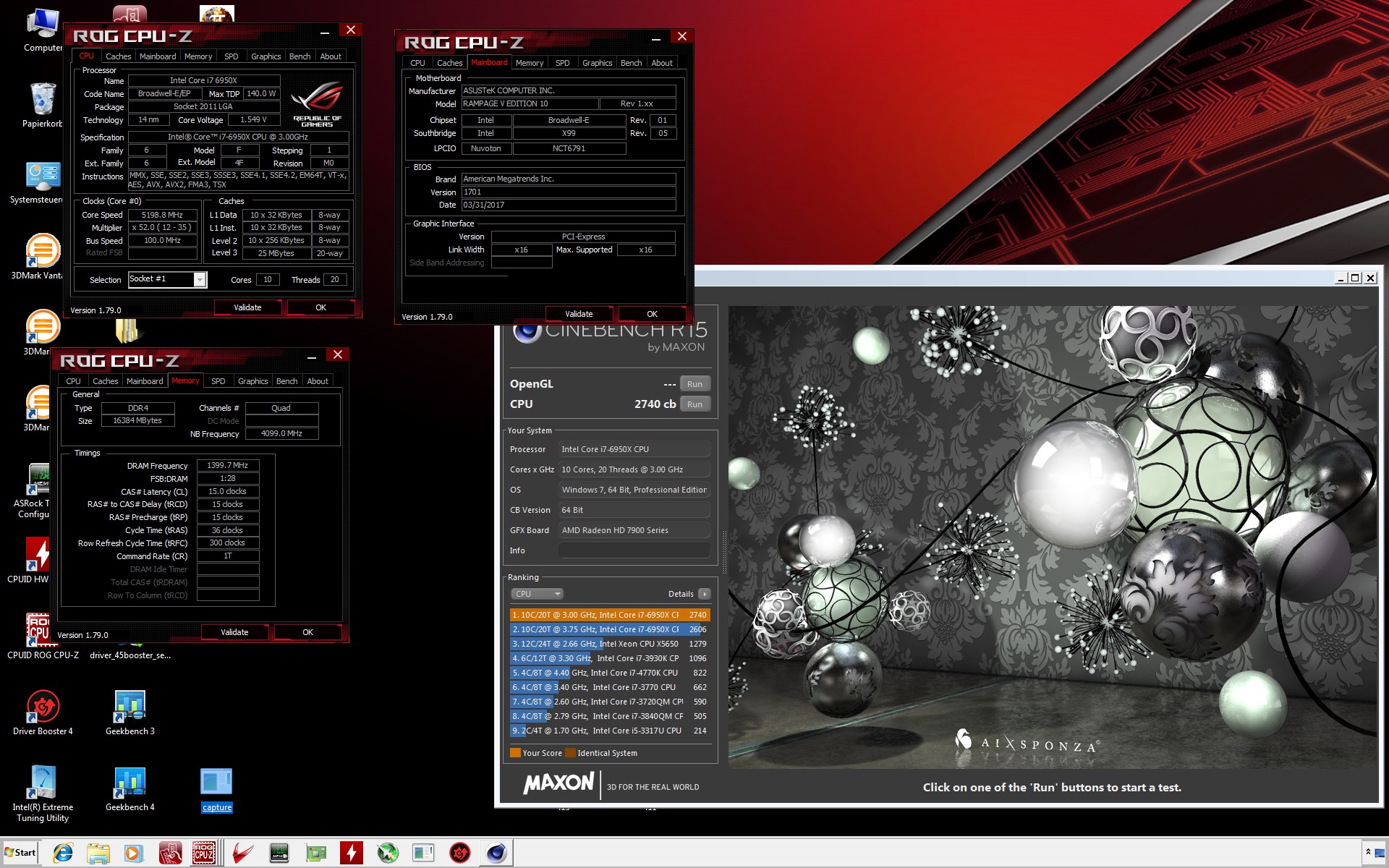Switch to CPU tab in Memory CPU-Z window

tap(73, 381)
